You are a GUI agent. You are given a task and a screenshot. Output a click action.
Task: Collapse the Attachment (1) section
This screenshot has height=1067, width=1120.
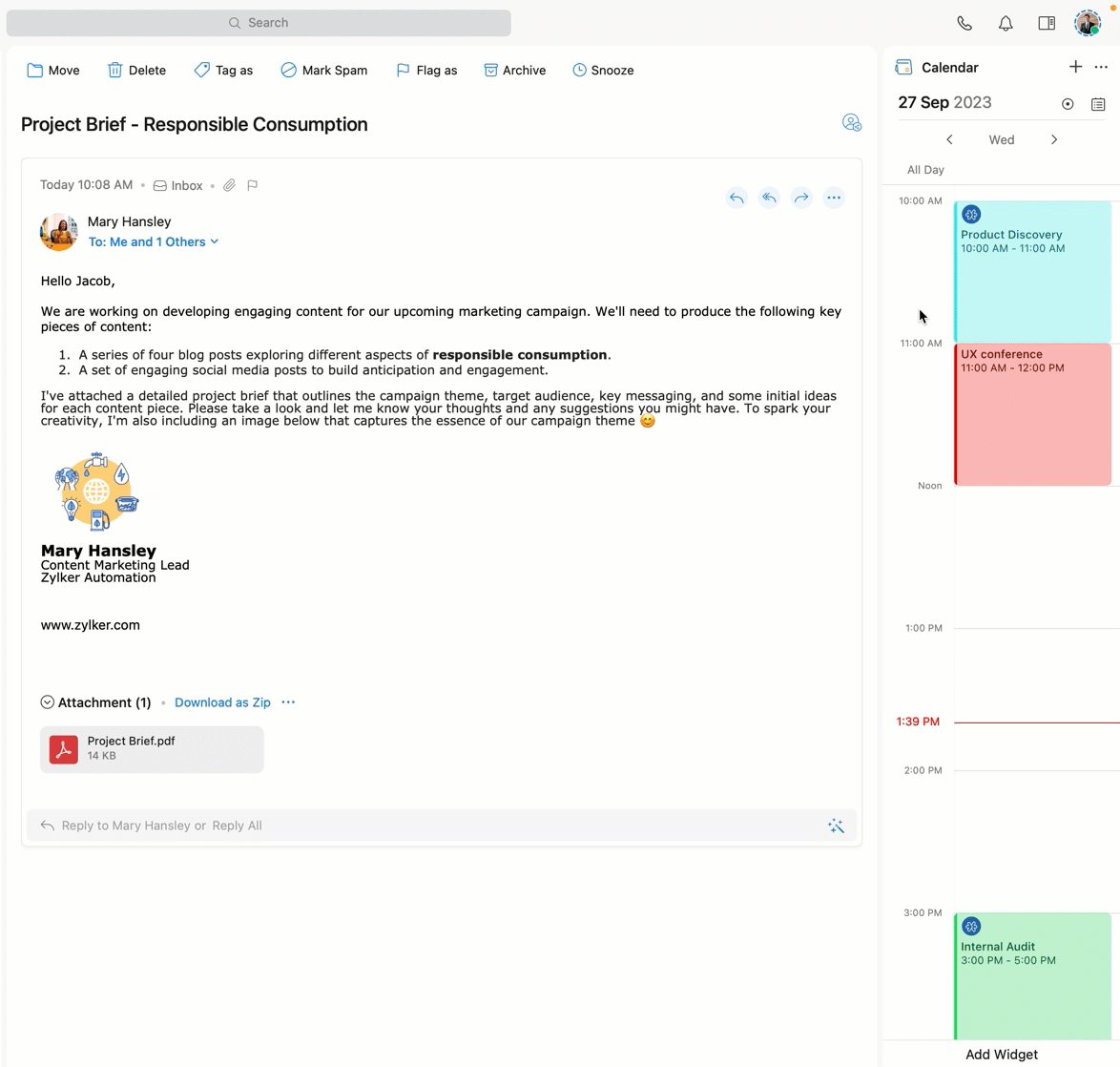[47, 701]
